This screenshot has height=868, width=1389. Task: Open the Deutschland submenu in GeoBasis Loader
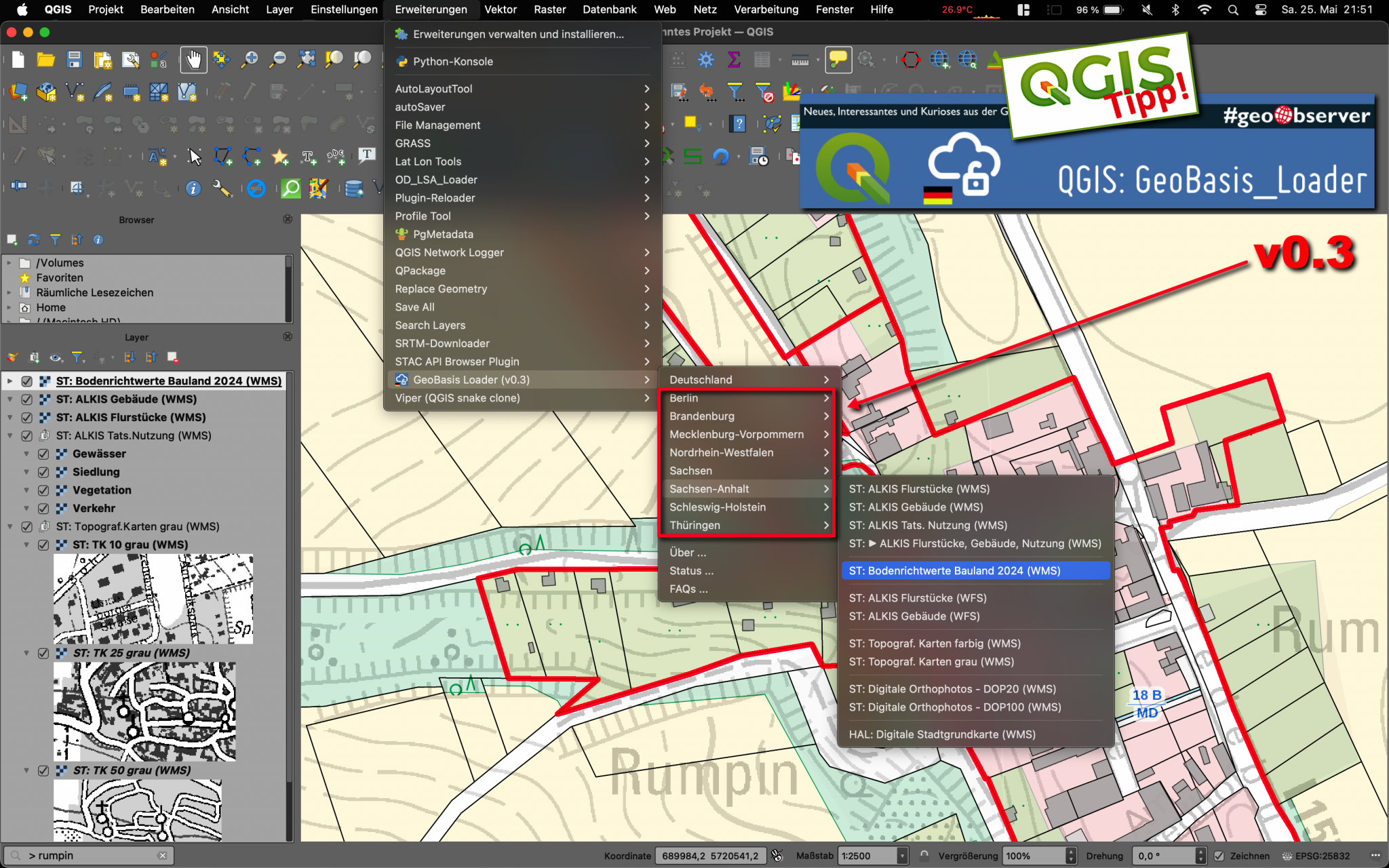click(699, 380)
